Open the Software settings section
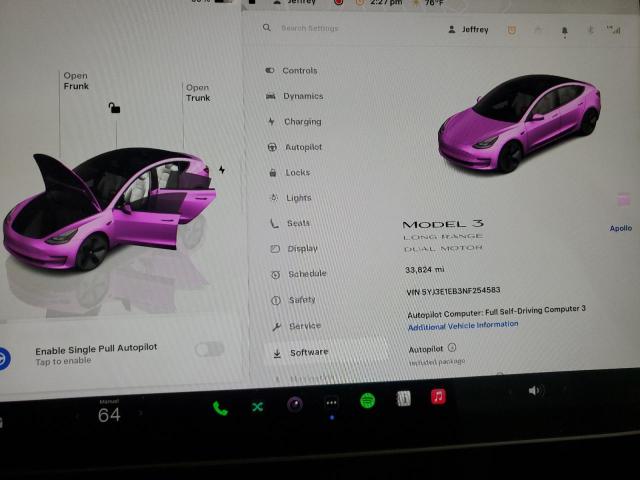This screenshot has width=640, height=480. (308, 352)
